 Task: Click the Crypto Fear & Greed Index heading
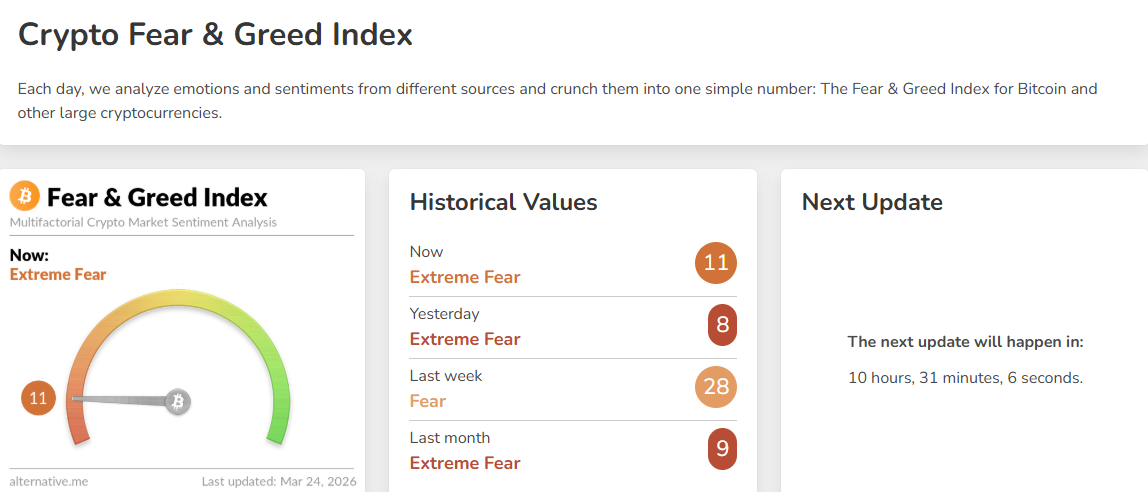pos(215,35)
